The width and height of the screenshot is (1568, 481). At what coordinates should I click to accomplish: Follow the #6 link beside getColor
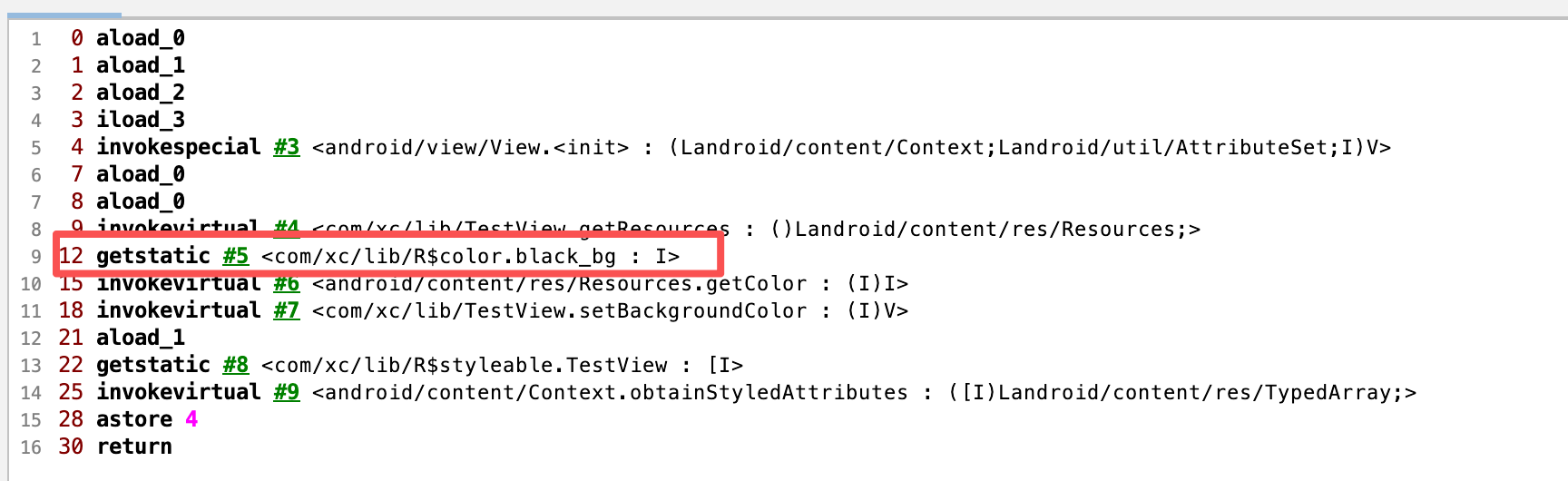click(x=287, y=284)
